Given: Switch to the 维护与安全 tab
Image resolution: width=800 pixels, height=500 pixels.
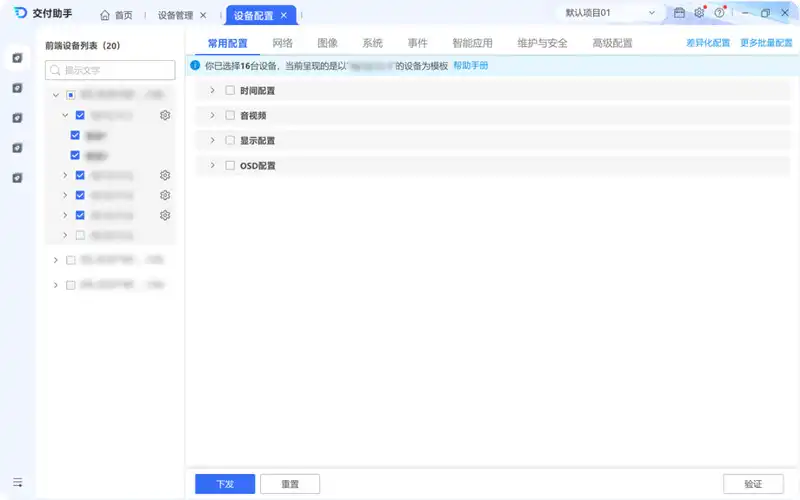Looking at the screenshot, I should (542, 43).
